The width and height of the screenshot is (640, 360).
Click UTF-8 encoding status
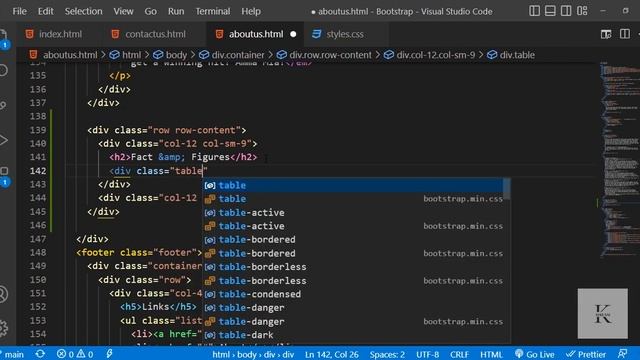click(x=427, y=354)
